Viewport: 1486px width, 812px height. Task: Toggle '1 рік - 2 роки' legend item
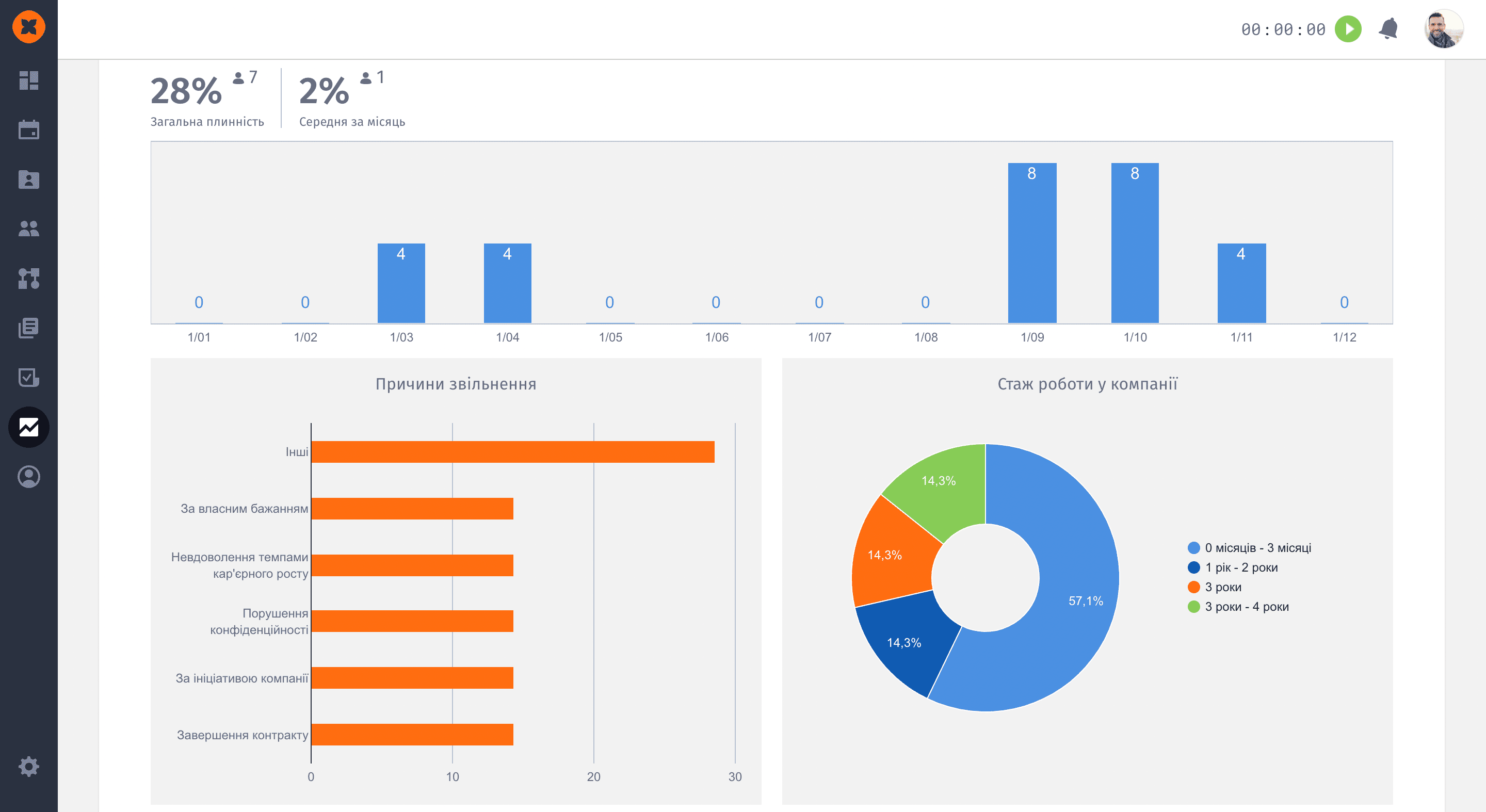pos(1241,567)
